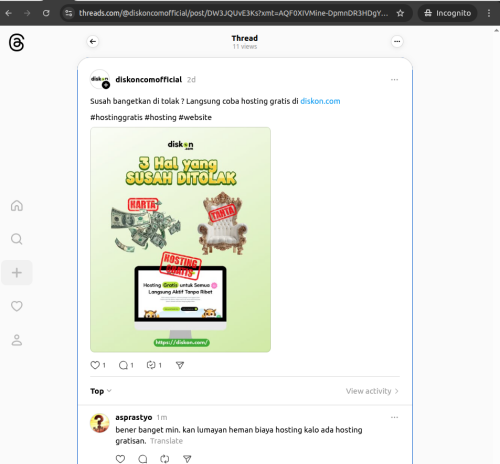The image size is (500, 464).
Task: Click Incognito indicator
Action: coord(448,13)
